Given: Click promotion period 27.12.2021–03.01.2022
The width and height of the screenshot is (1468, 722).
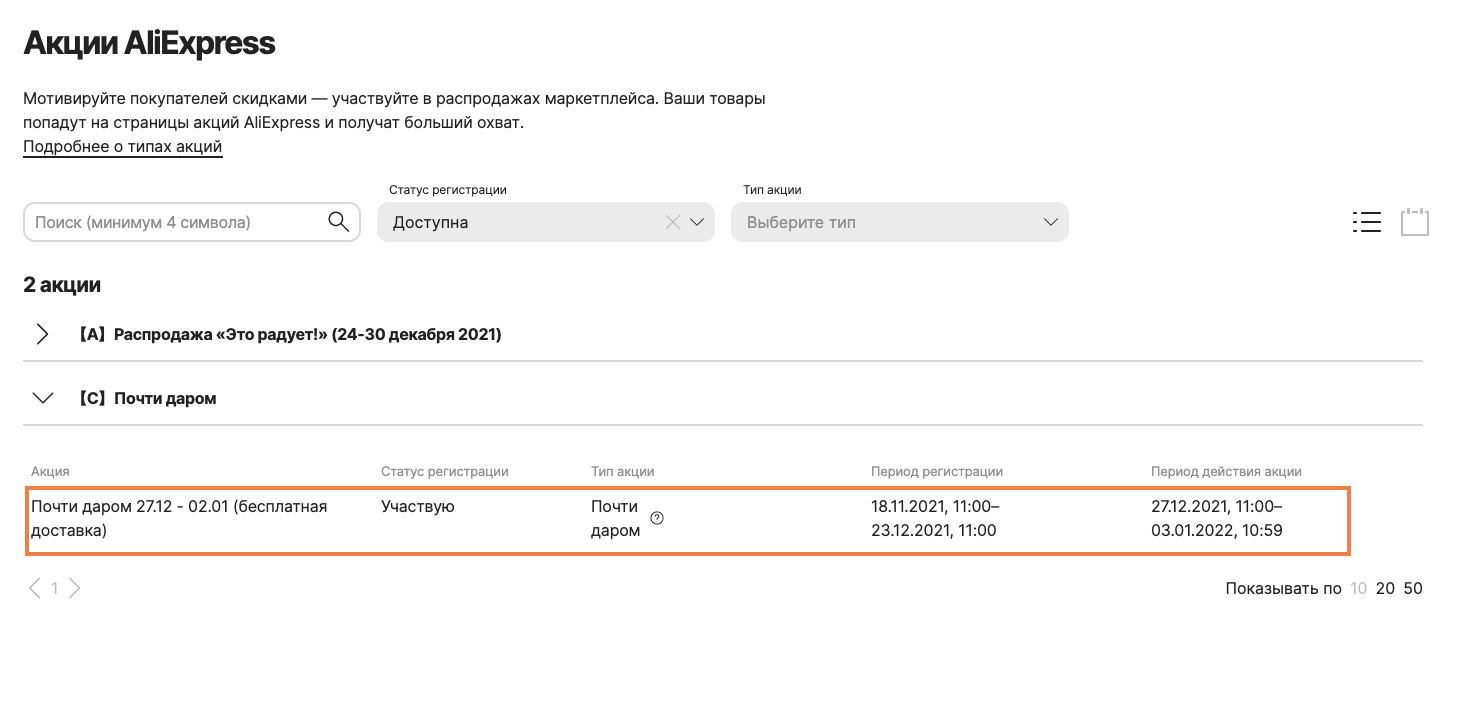Looking at the screenshot, I should tap(1217, 519).
